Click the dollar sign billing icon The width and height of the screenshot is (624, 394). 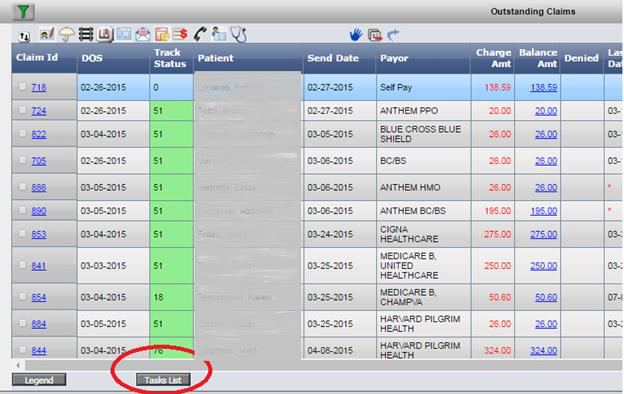click(x=180, y=35)
